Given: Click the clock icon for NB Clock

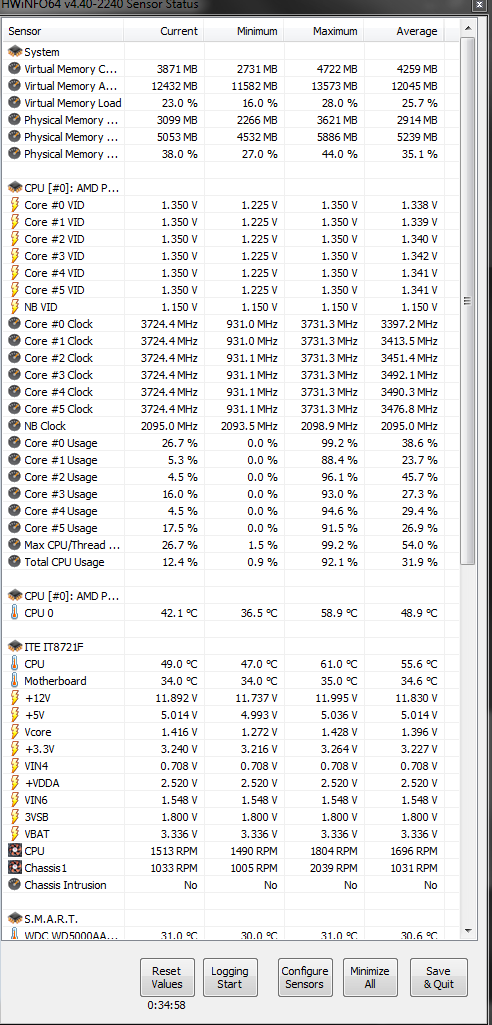Looking at the screenshot, I should tap(14, 426).
